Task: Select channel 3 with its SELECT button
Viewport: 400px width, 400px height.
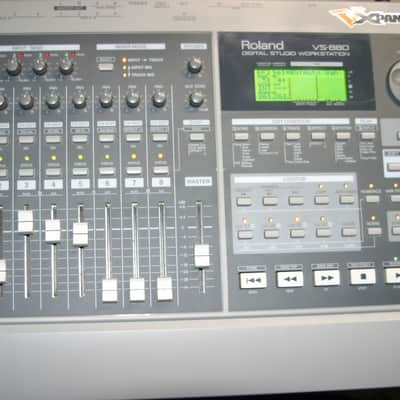Action: click(26, 139)
